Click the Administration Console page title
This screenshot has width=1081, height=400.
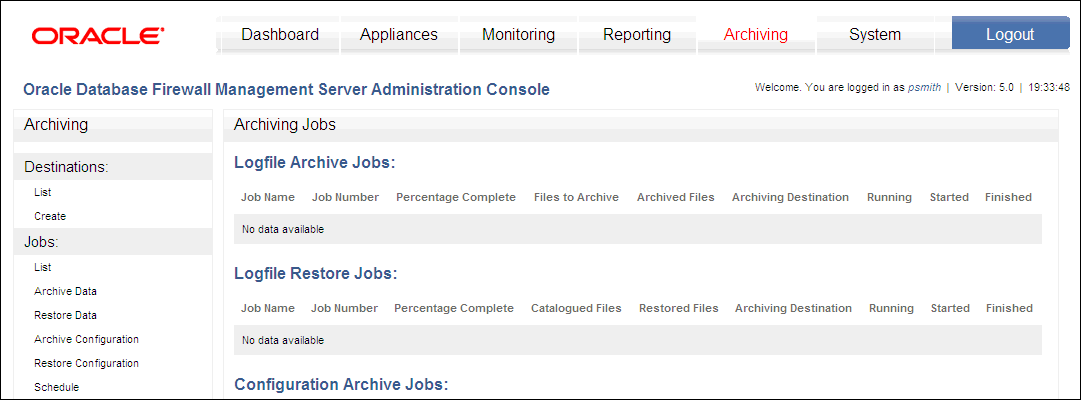pyautogui.click(x=286, y=90)
